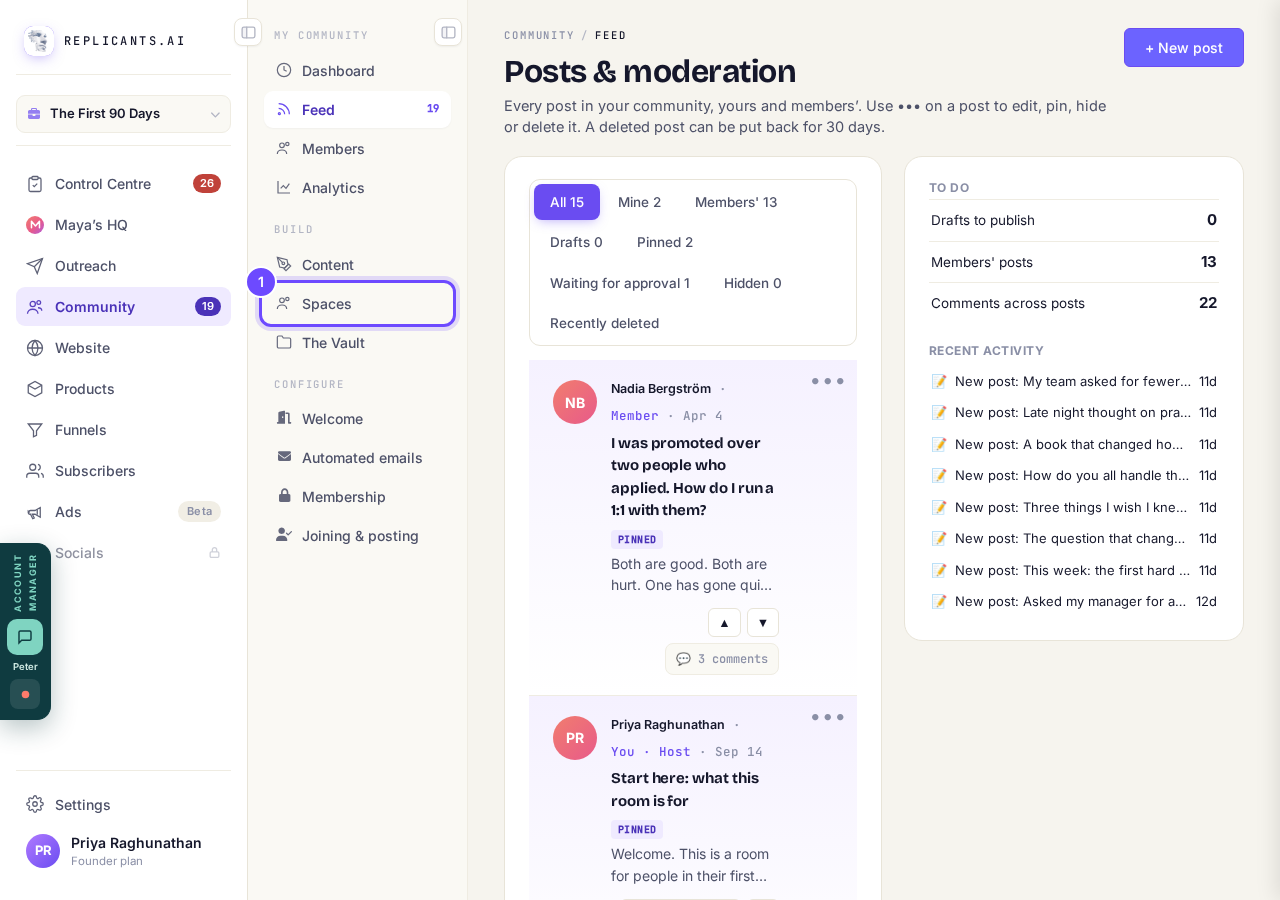The width and height of the screenshot is (1280, 900).
Task: Click the Ads megaphone icon
Action: [35, 512]
